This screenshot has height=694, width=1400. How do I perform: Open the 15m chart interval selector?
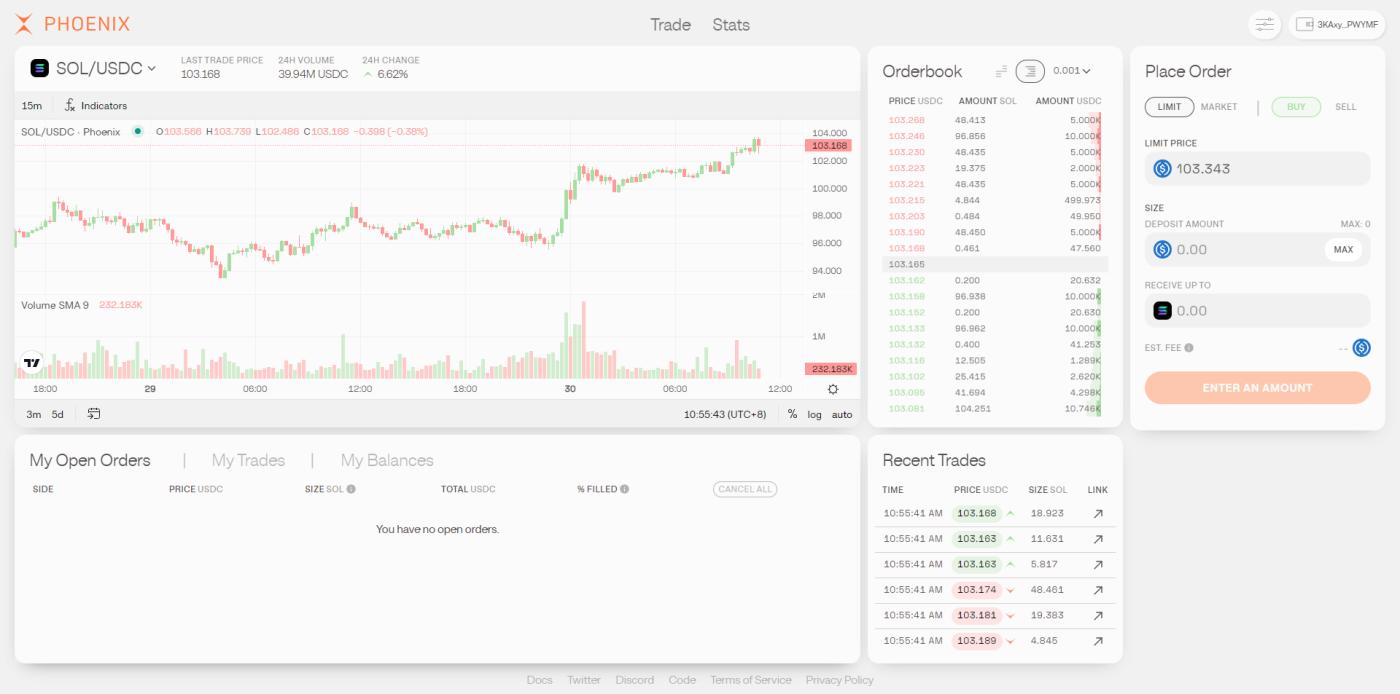click(32, 106)
